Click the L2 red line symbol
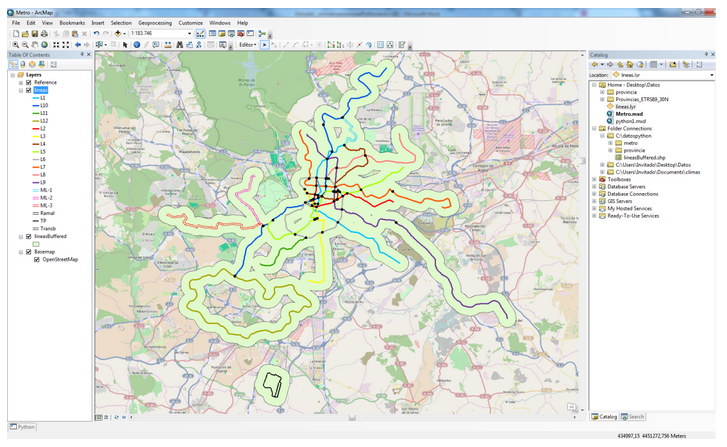The image size is (727, 447). pos(35,129)
